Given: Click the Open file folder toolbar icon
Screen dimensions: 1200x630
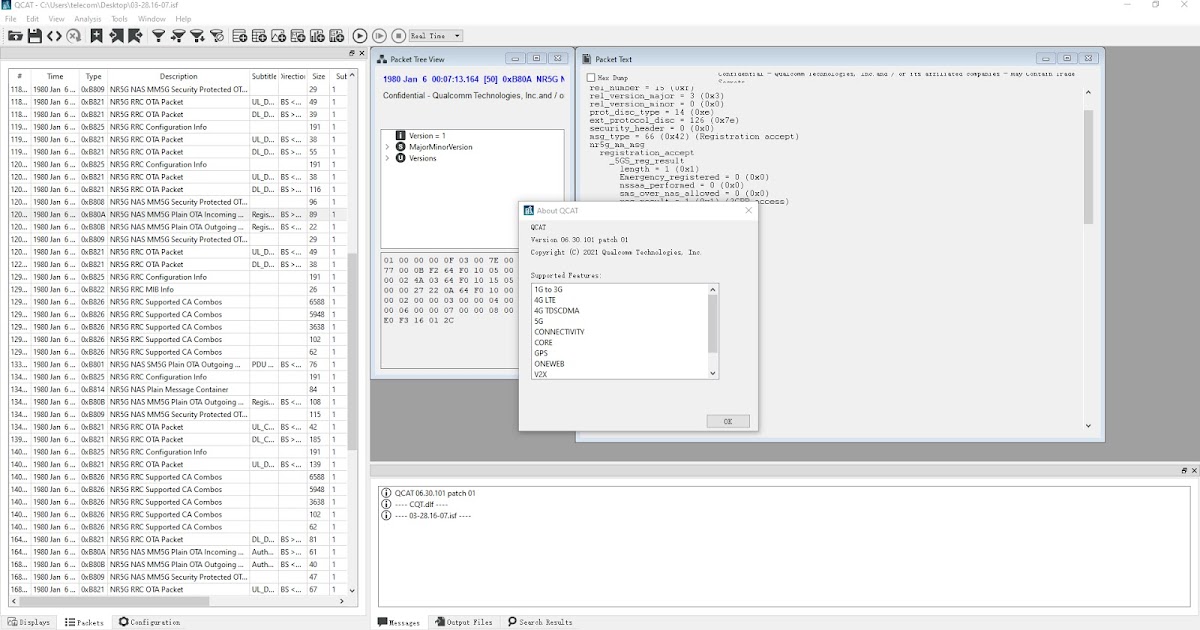Looking at the screenshot, I should click(15, 36).
